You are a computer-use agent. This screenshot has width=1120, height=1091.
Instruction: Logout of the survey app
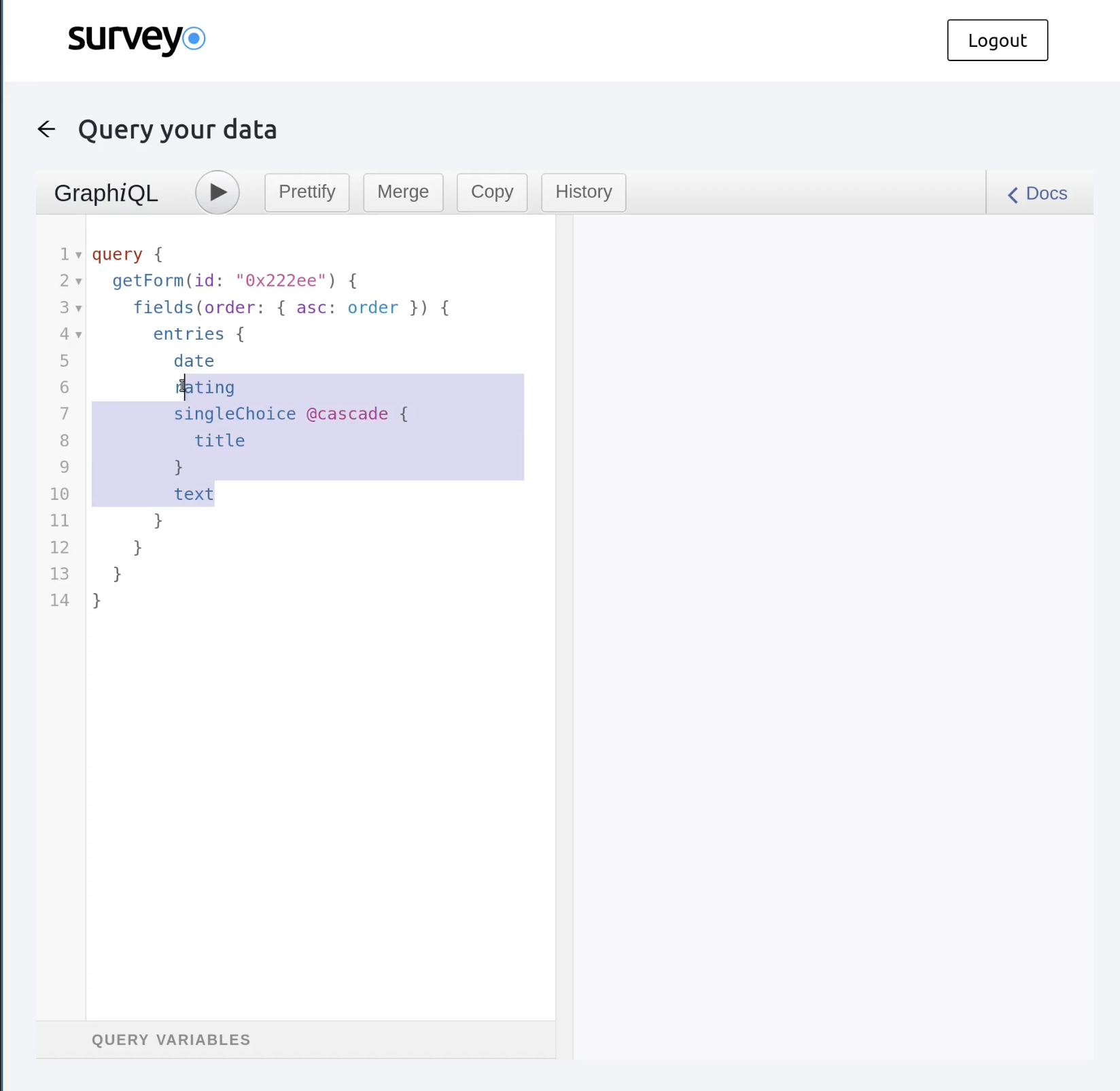(x=996, y=39)
